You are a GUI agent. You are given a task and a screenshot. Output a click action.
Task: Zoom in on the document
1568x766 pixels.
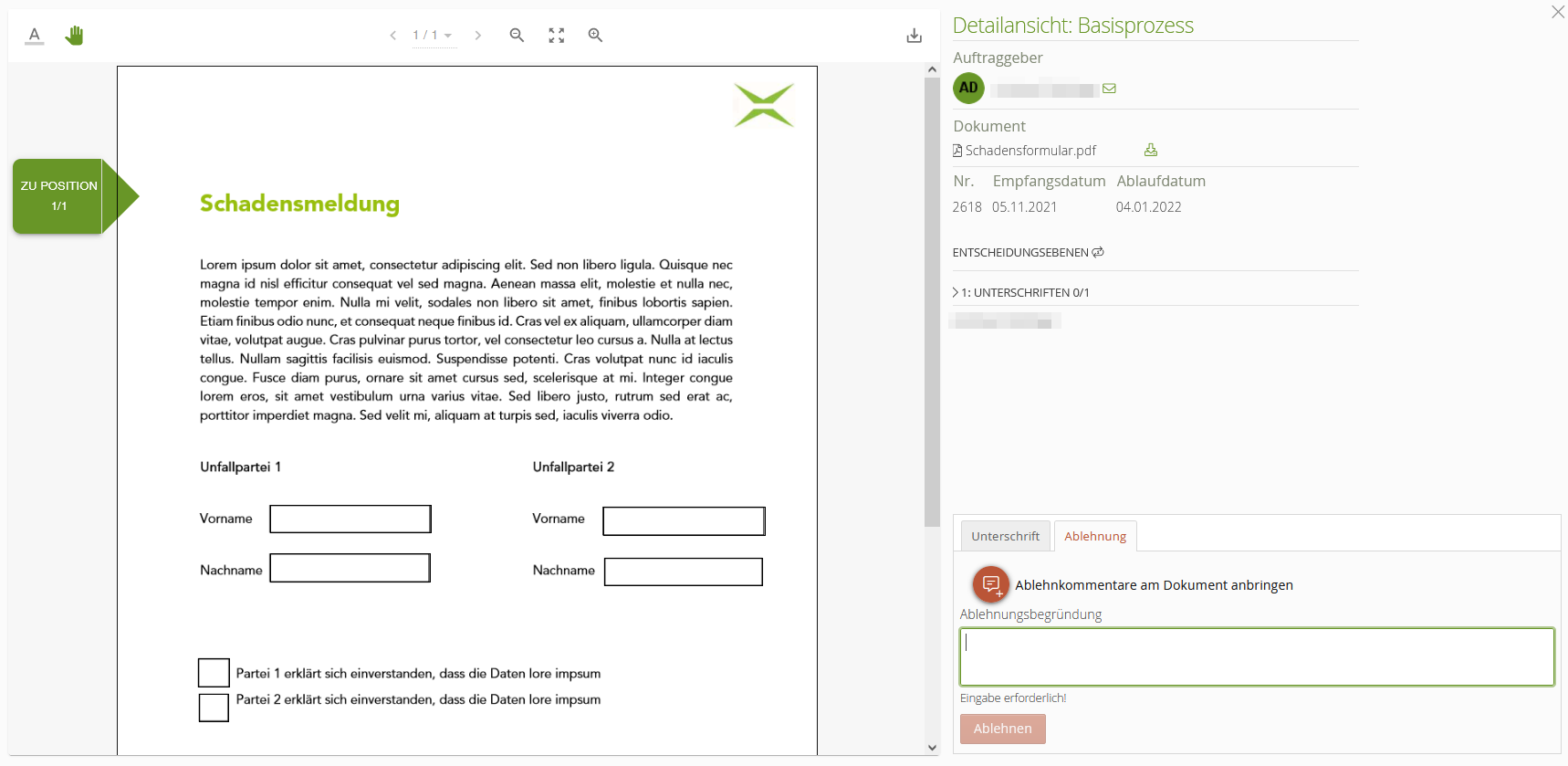click(x=595, y=36)
